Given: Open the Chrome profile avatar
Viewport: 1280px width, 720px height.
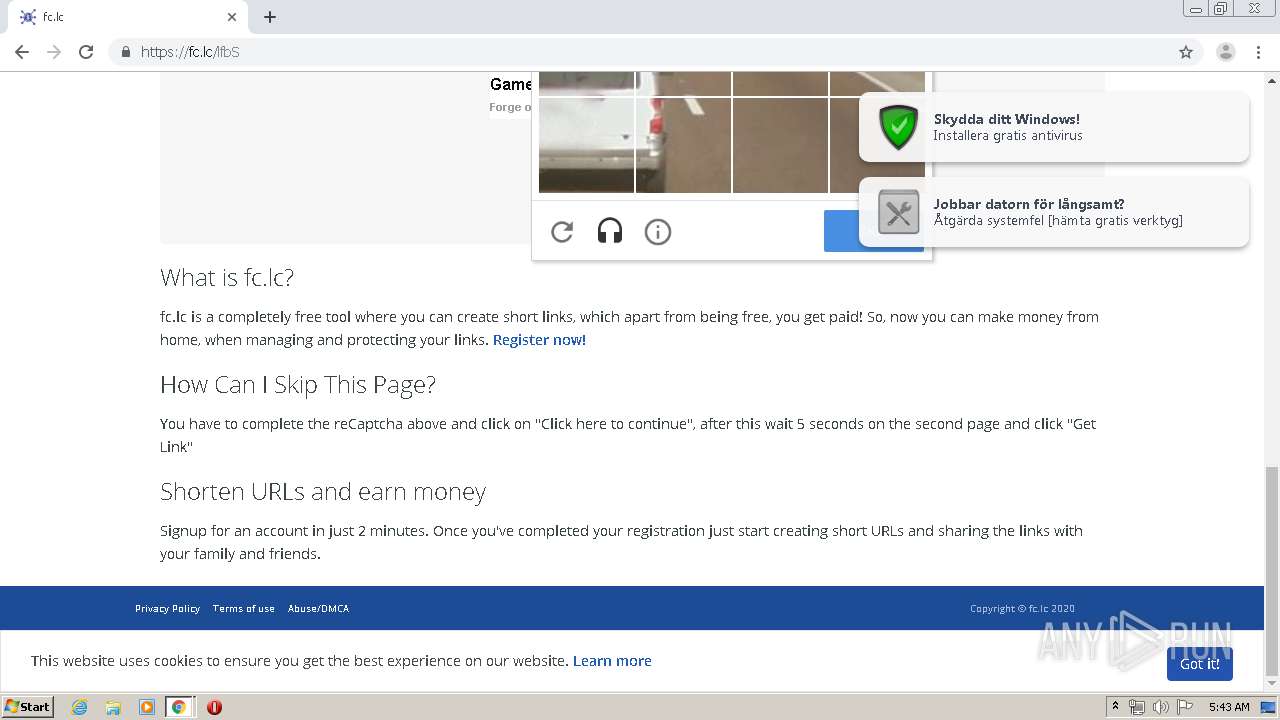Looking at the screenshot, I should tap(1226, 52).
